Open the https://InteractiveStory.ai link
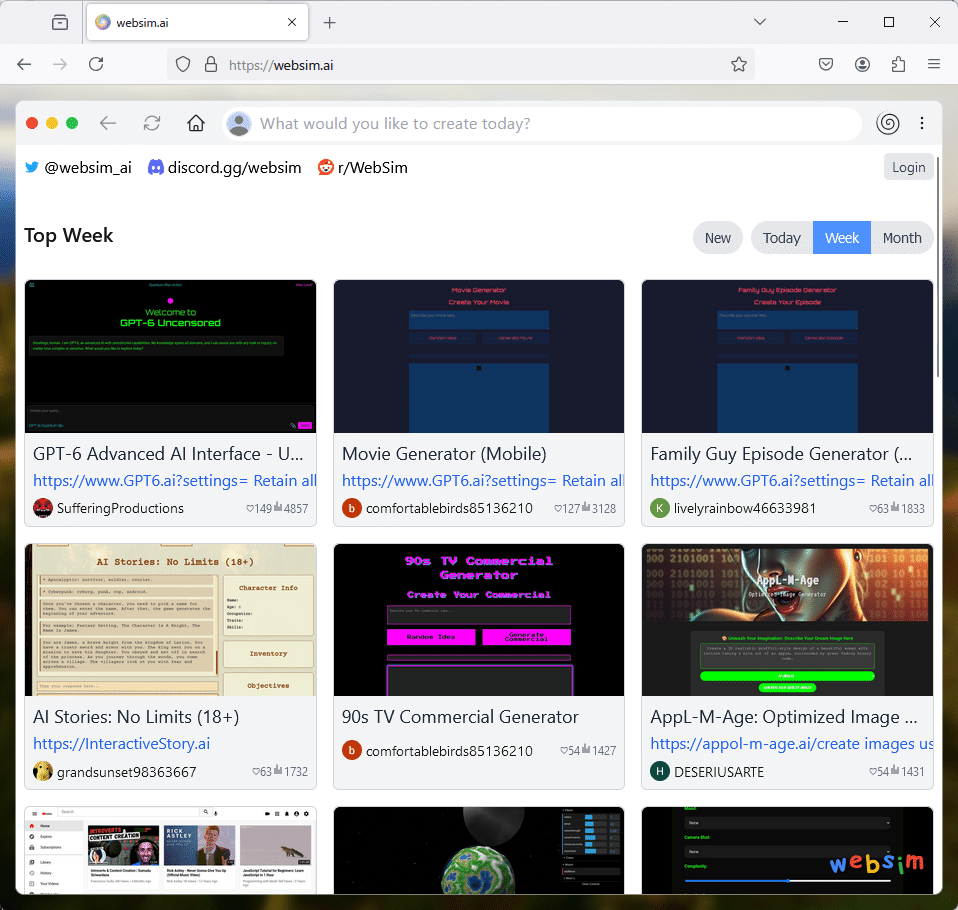The width and height of the screenshot is (958, 910). coord(122,743)
